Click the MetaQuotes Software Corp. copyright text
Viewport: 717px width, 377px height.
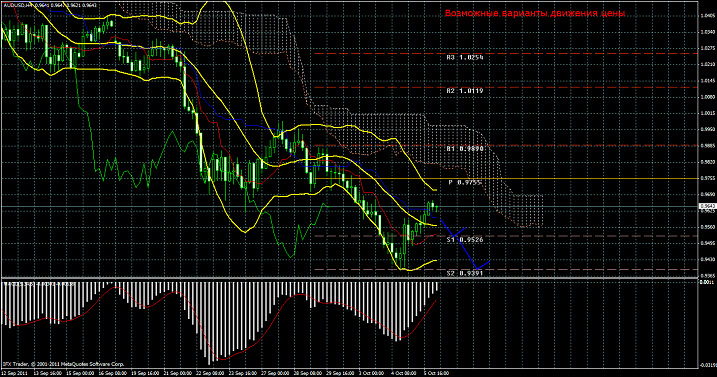click(x=63, y=365)
